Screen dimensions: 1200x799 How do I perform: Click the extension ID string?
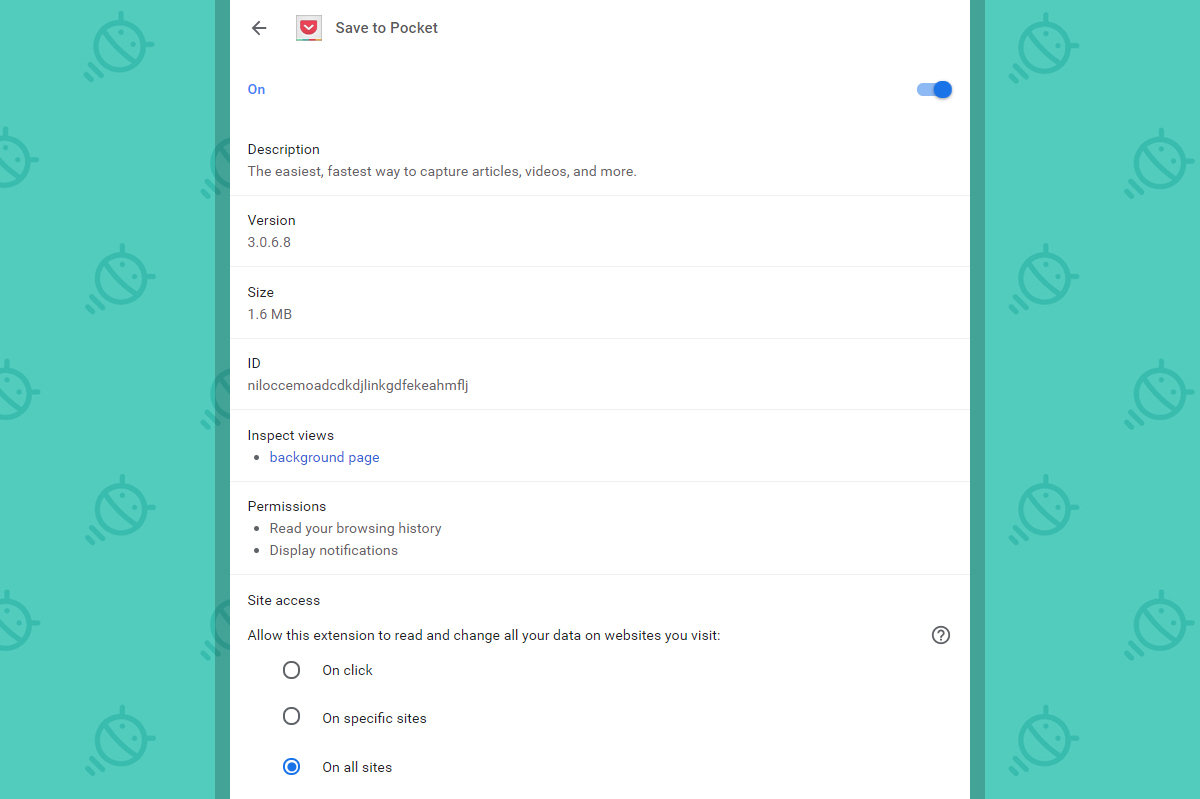[x=357, y=385]
